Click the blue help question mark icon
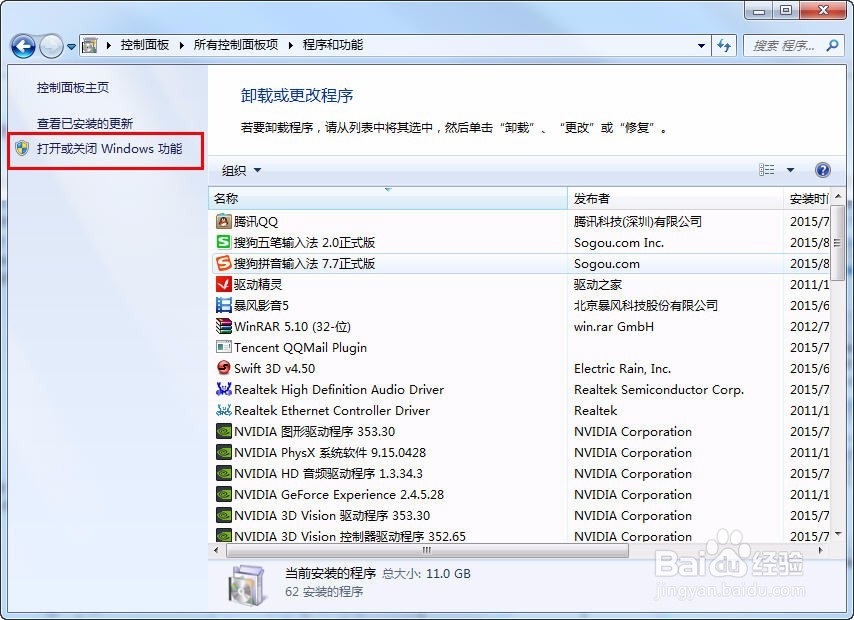Viewport: 854px width, 620px height. click(x=822, y=171)
